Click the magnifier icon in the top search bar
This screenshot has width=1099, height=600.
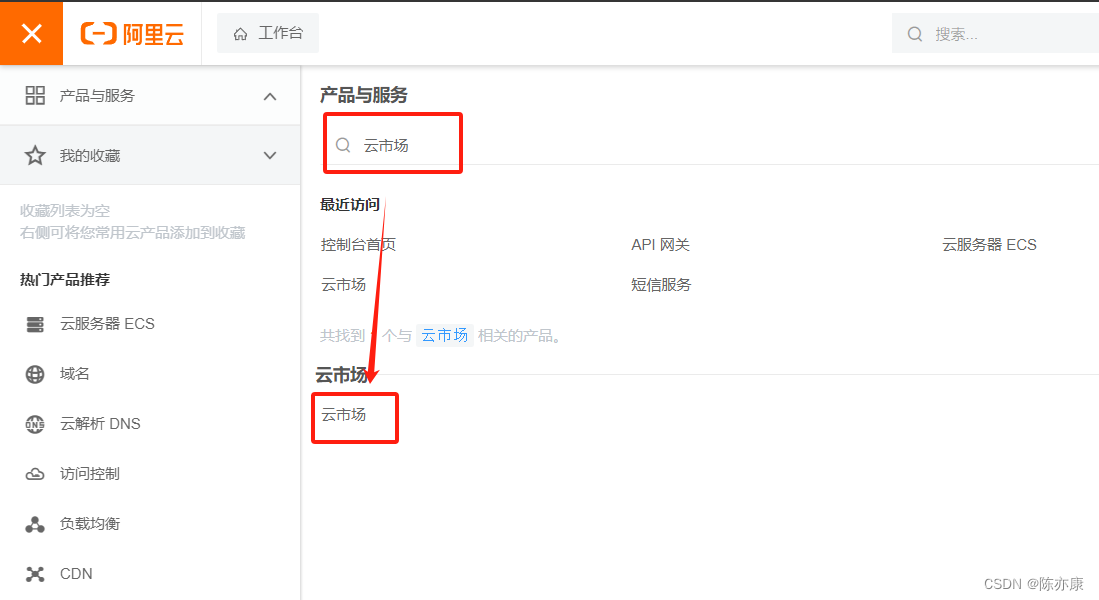pos(915,34)
